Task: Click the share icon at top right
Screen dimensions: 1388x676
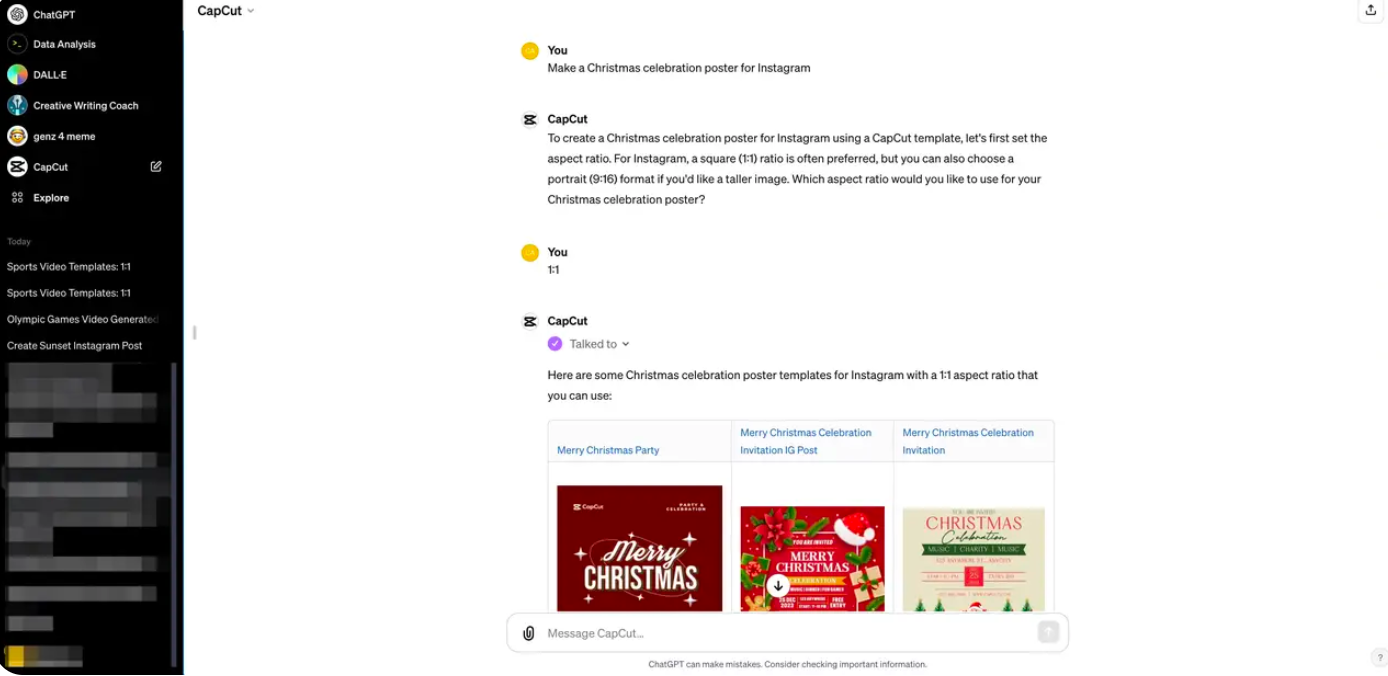Action: (1370, 10)
